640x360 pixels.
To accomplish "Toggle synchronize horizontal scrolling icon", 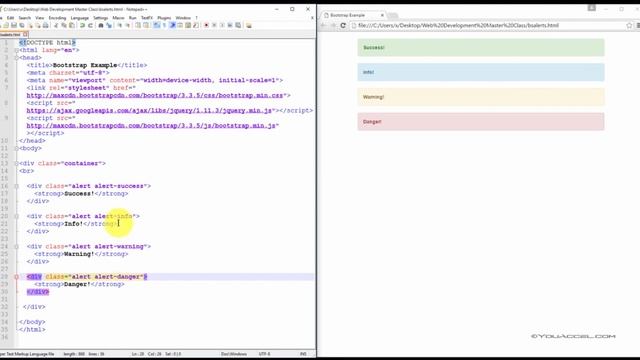I will (x=146, y=25).
